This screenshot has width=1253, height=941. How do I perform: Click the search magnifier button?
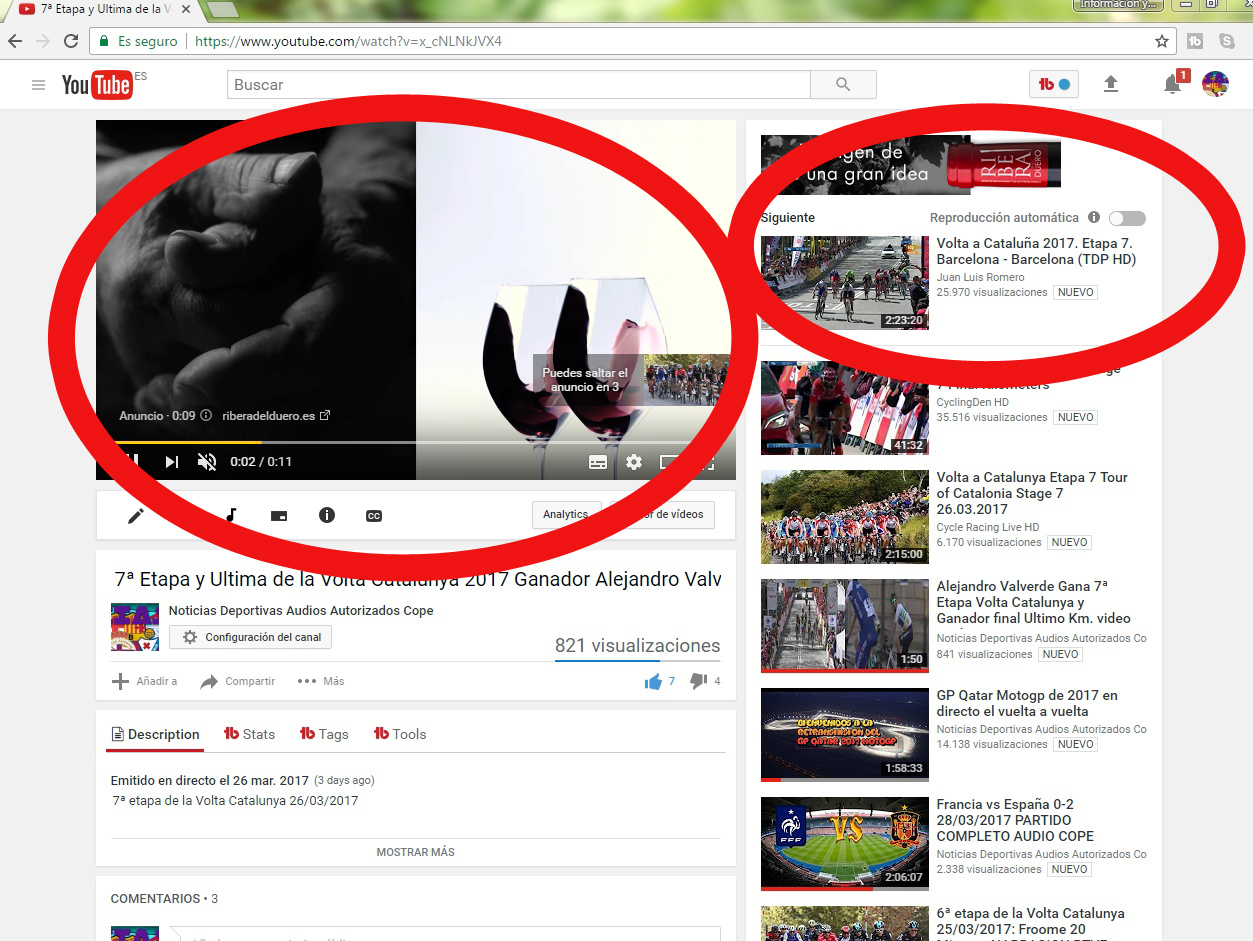coord(843,85)
